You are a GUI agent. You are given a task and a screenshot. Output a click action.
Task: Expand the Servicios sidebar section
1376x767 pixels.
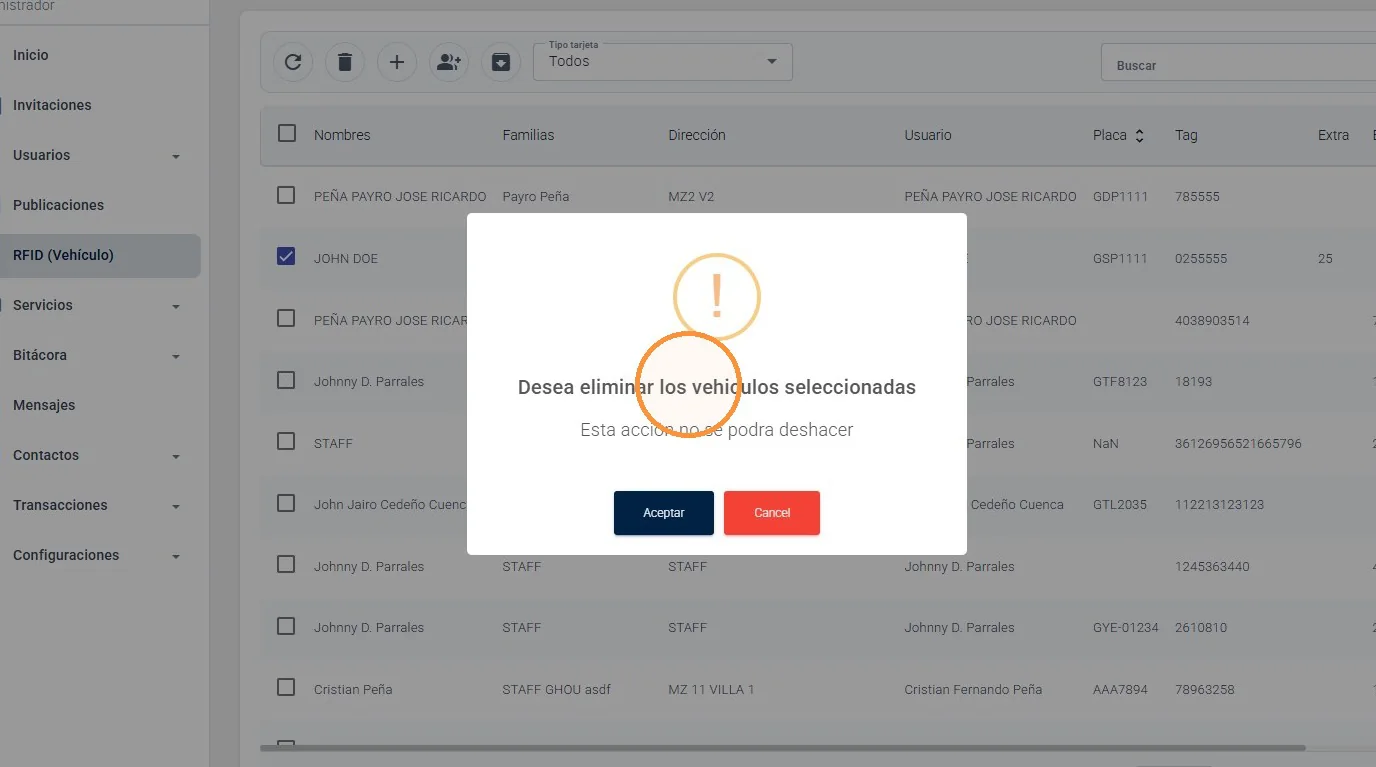(176, 306)
